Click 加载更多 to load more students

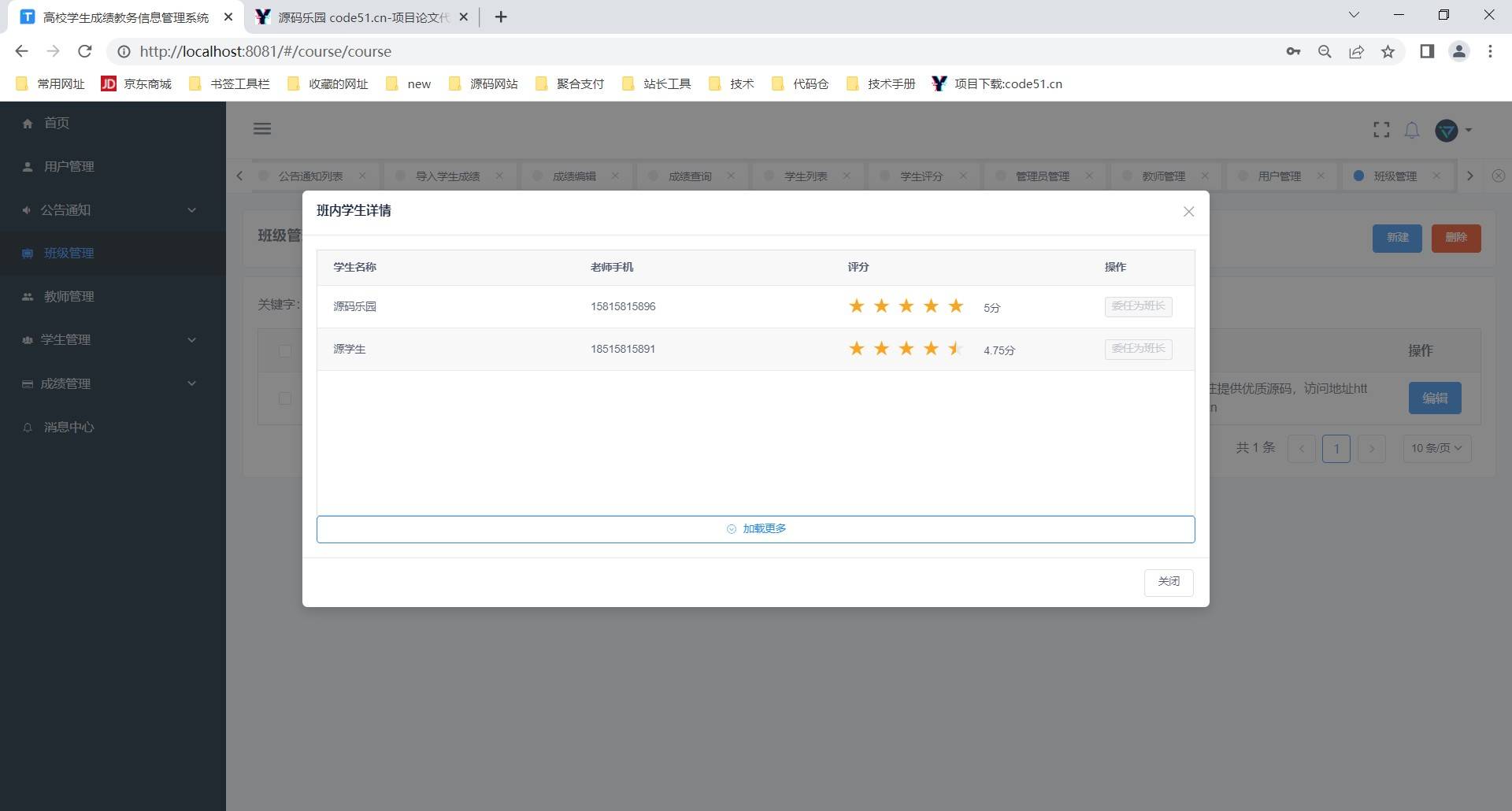click(756, 529)
